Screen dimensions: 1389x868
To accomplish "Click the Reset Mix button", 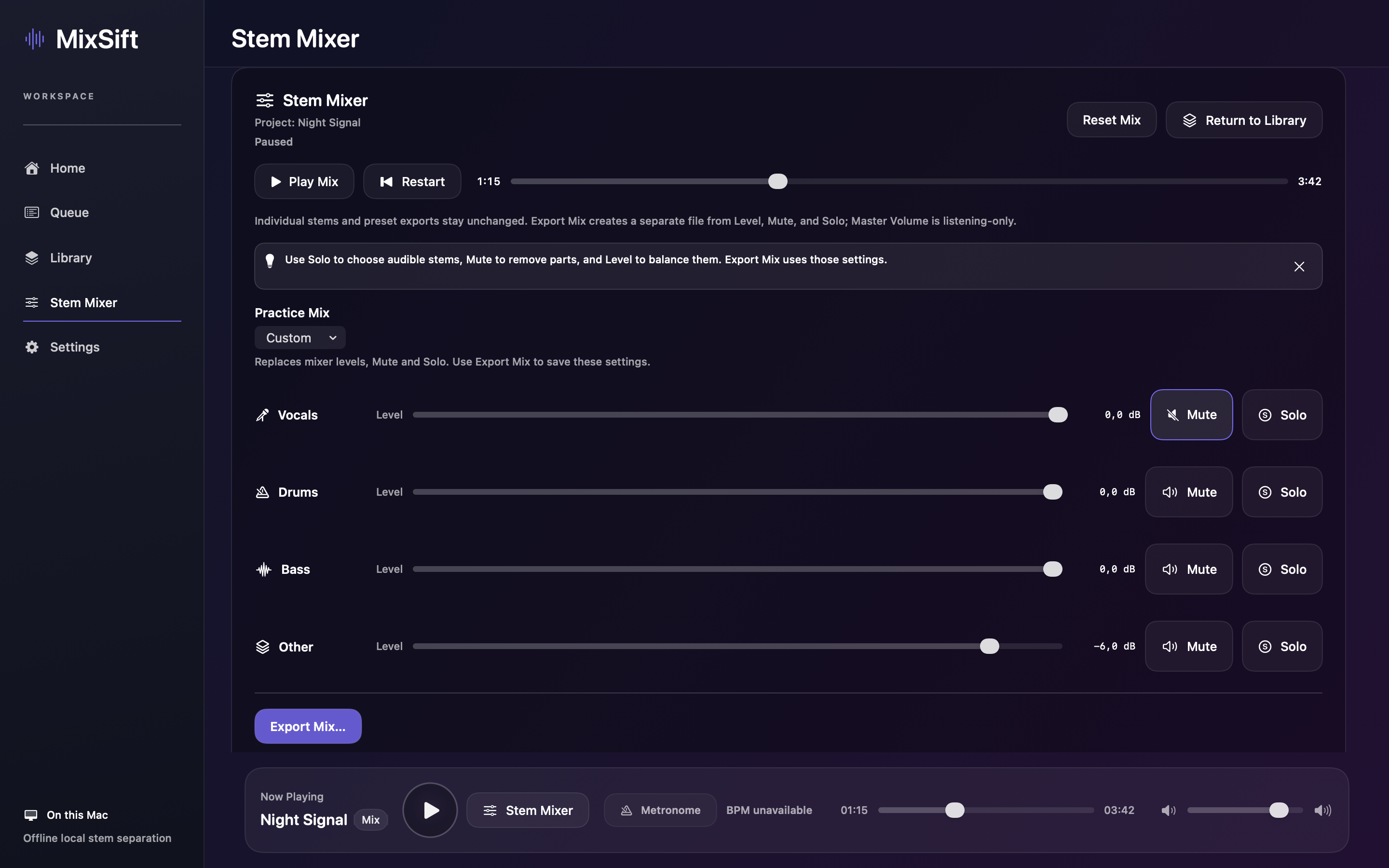I will coord(1111,120).
